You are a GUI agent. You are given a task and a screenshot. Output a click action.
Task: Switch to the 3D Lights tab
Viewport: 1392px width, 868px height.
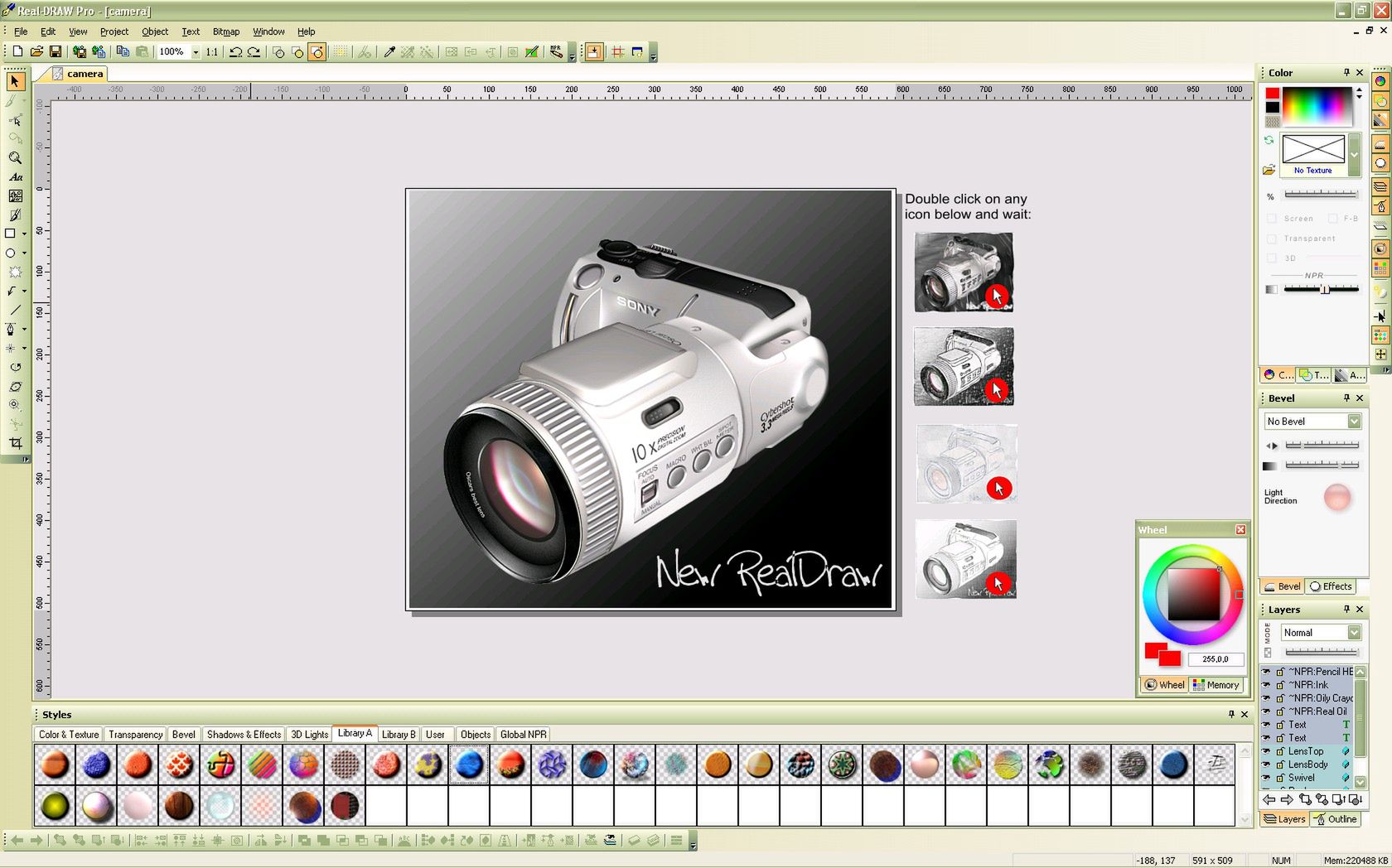pos(309,734)
